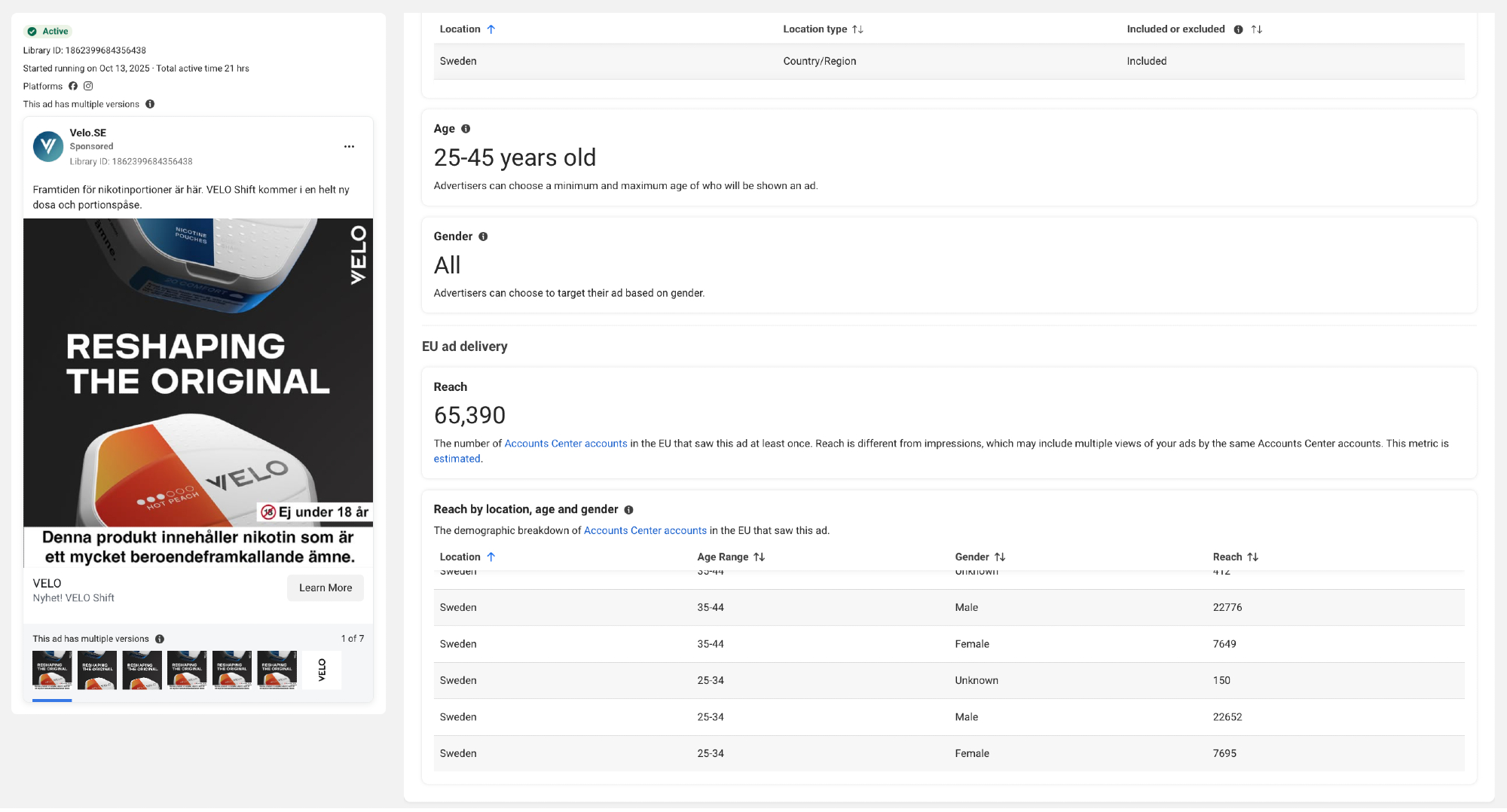Click the Velo.SE profile avatar
Viewport: 1507px width, 812px height.
click(x=48, y=147)
